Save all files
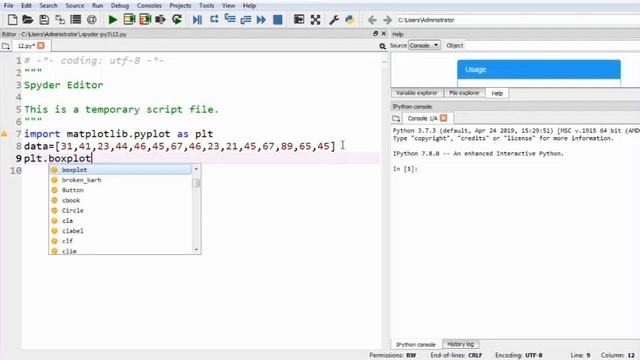This screenshot has width=640, height=360. click(60, 20)
